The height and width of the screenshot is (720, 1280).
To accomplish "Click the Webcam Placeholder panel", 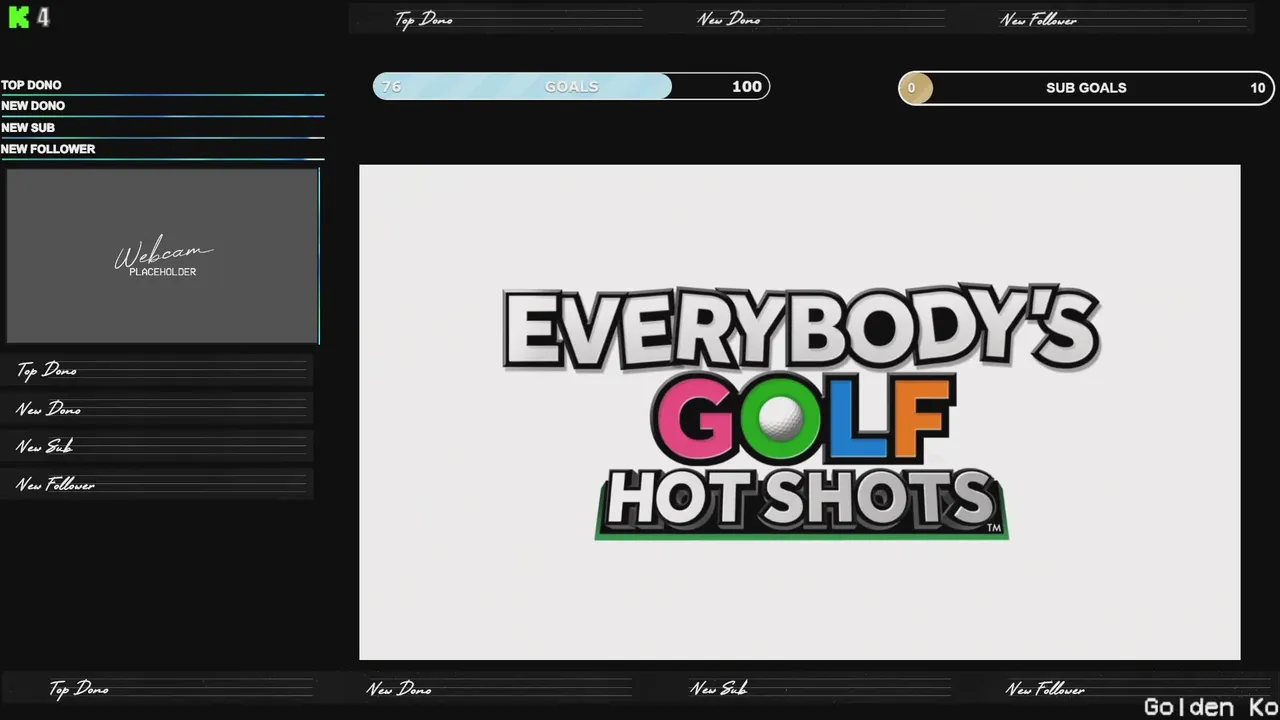I will pos(163,256).
